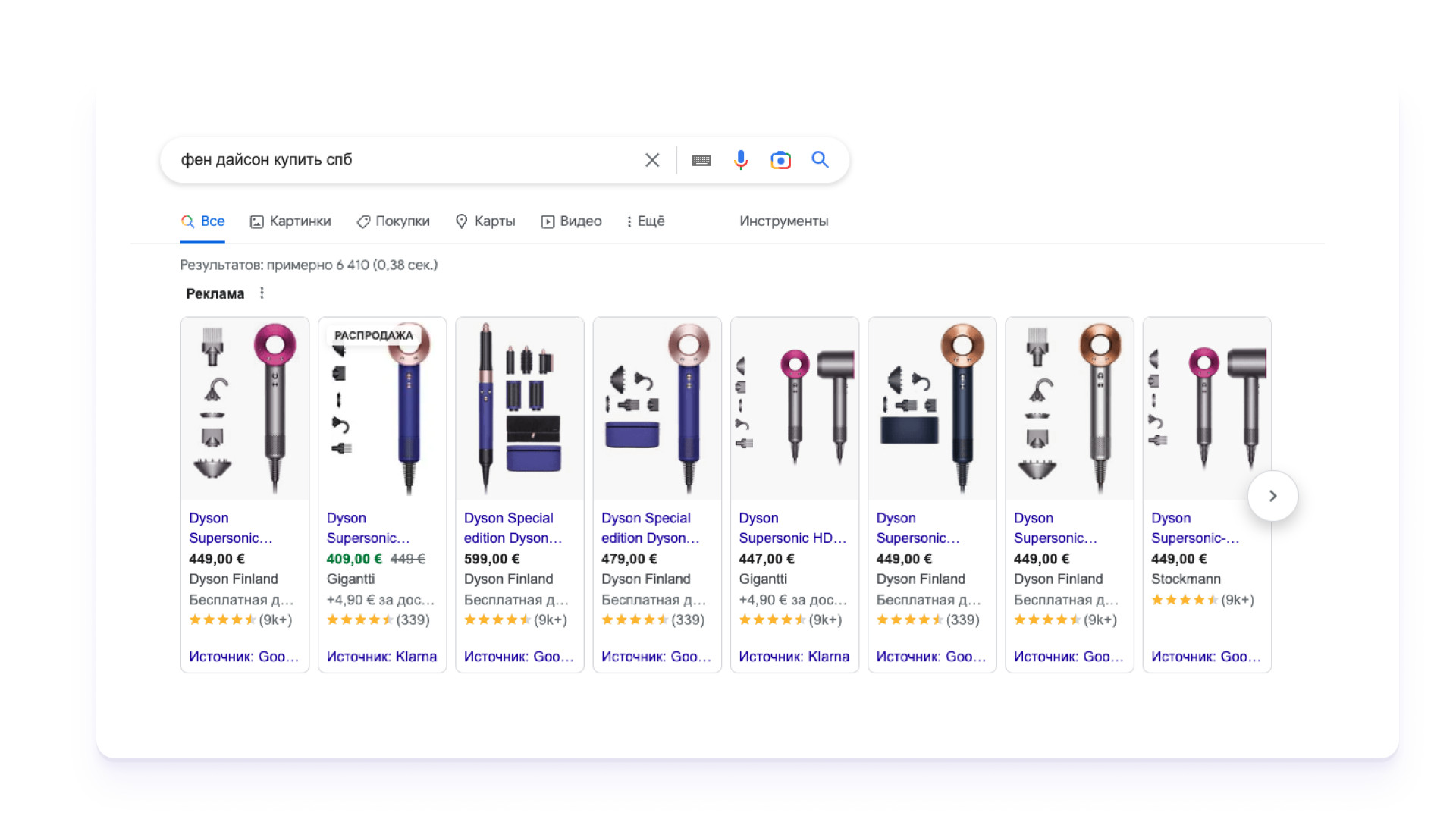
Task: Switch to the Картинки tab
Action: [x=290, y=221]
